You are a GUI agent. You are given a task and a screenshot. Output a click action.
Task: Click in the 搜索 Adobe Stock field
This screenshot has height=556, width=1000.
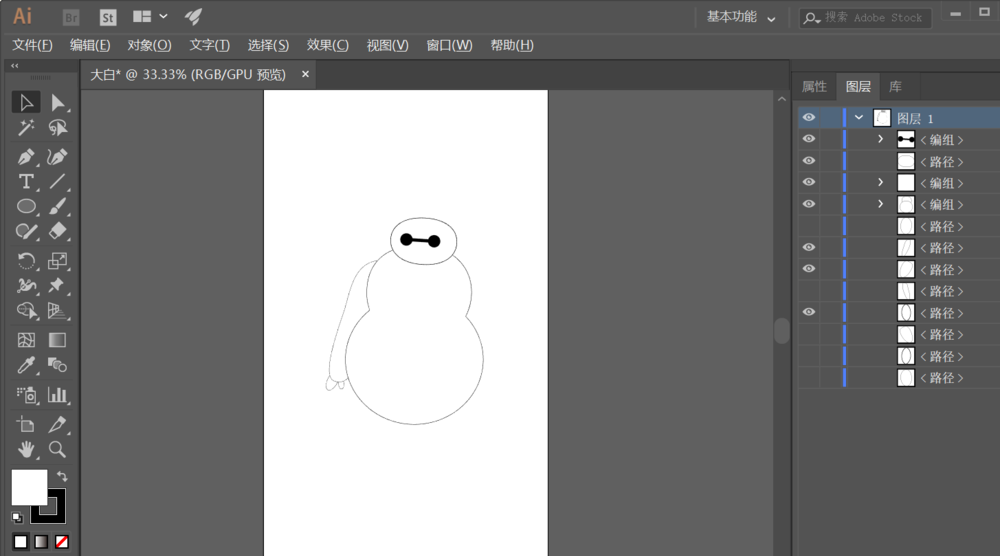click(x=865, y=18)
